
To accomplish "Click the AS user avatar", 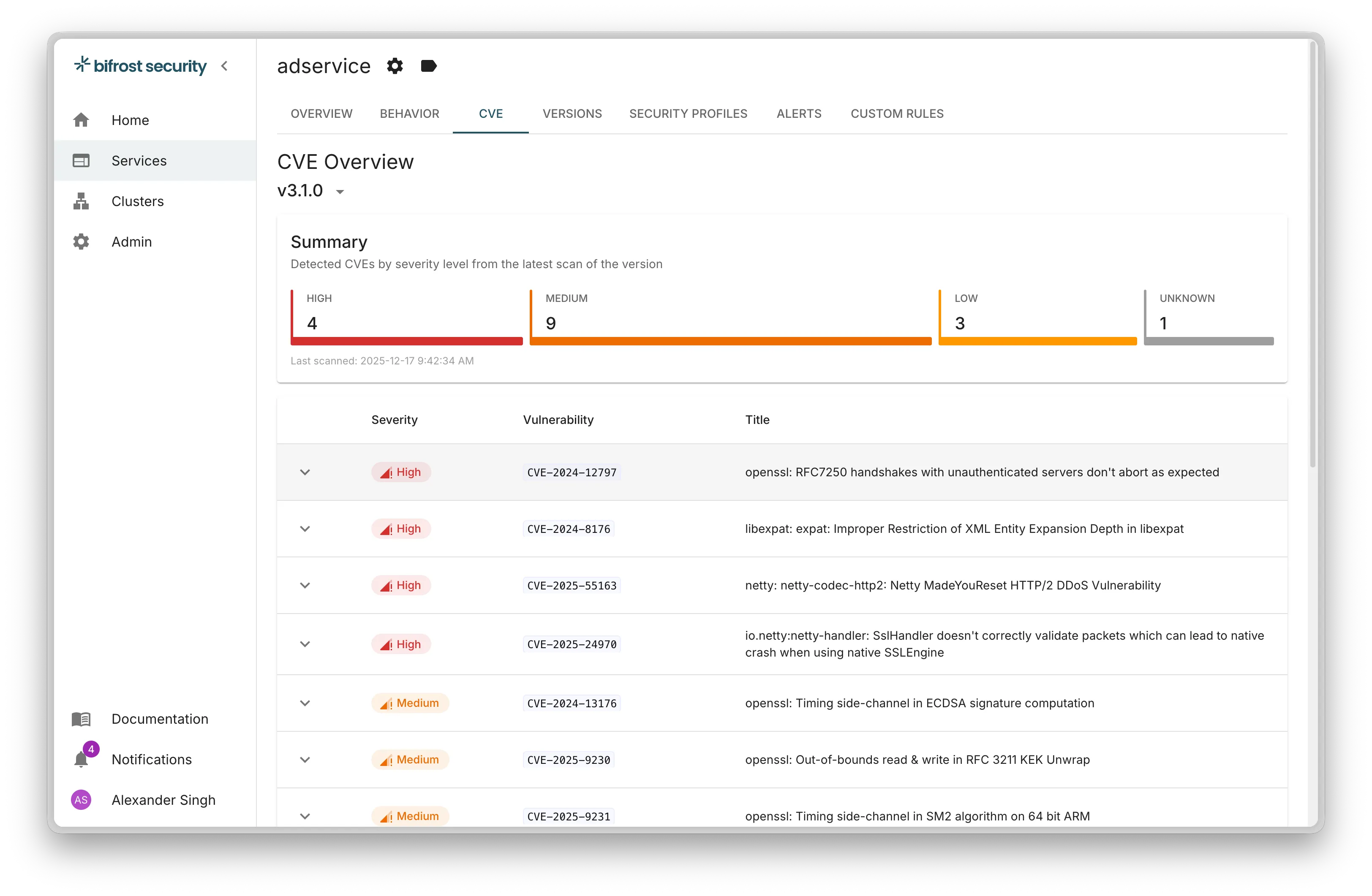I will tap(81, 800).
